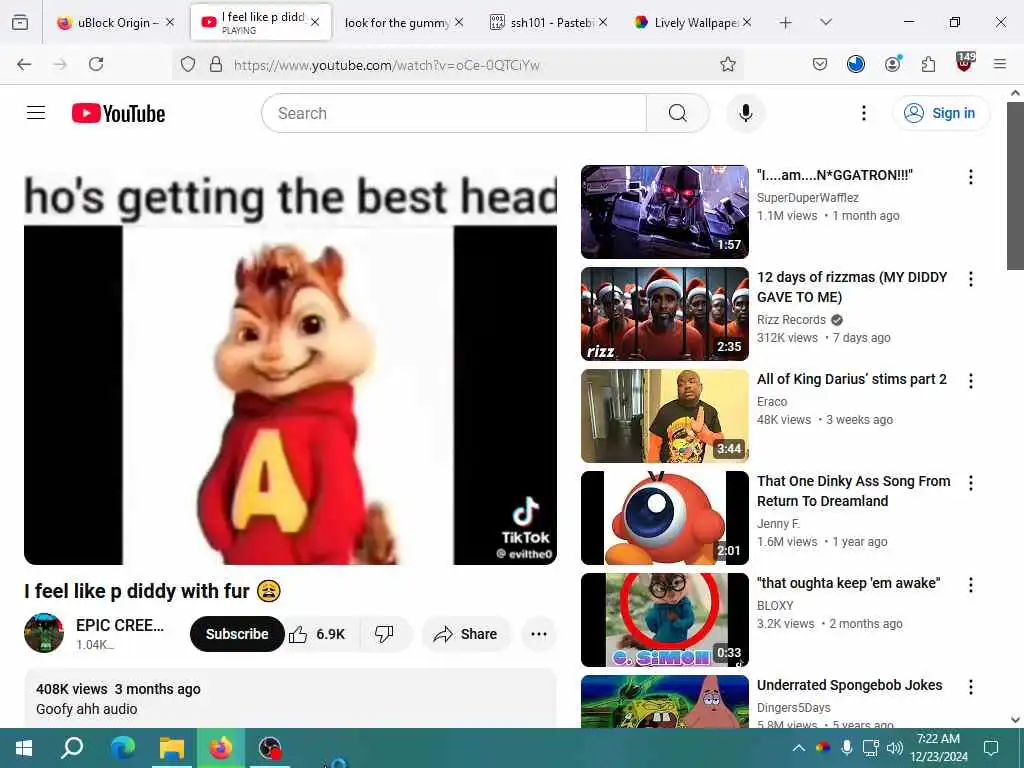Share this video
This screenshot has width=1024, height=768.
(466, 634)
